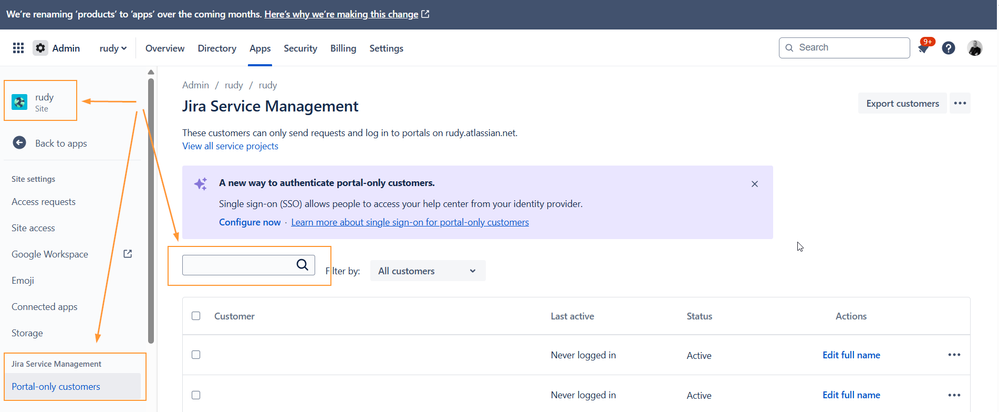Go to the Directory tab
Screen dimensions: 999x412
pyautogui.click(x=217, y=48)
